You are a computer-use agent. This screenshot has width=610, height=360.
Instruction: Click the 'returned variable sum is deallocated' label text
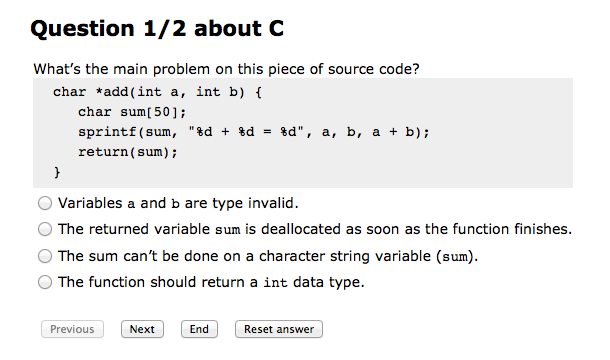tap(315, 229)
